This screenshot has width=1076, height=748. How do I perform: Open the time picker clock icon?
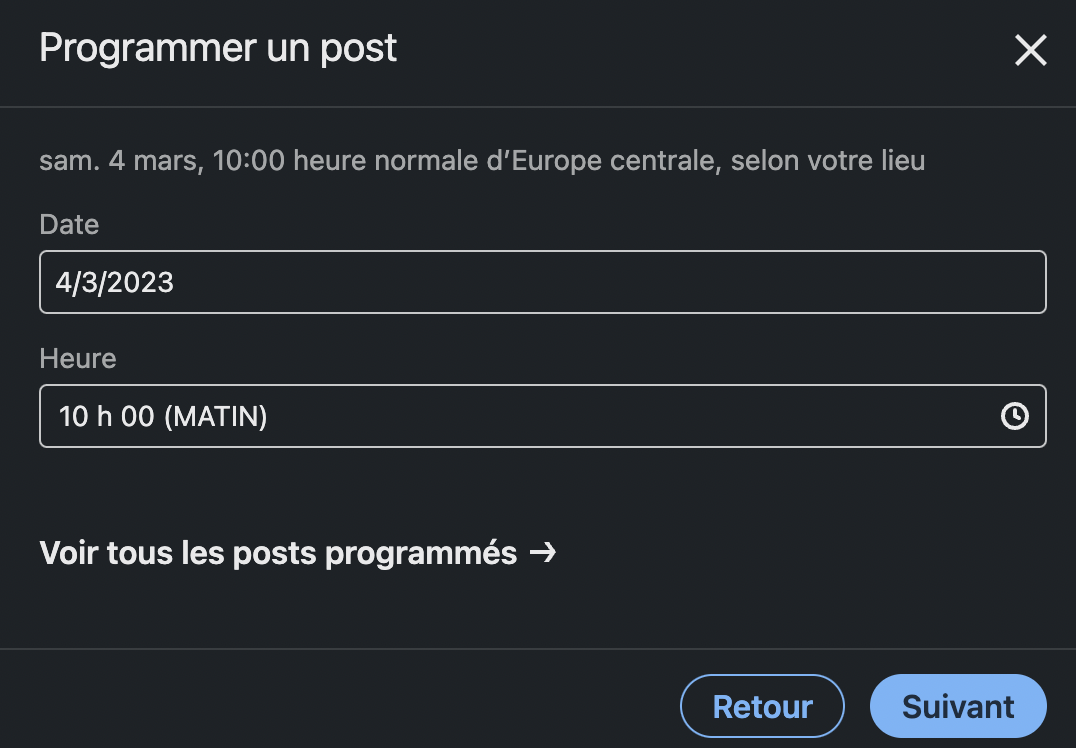click(1014, 416)
